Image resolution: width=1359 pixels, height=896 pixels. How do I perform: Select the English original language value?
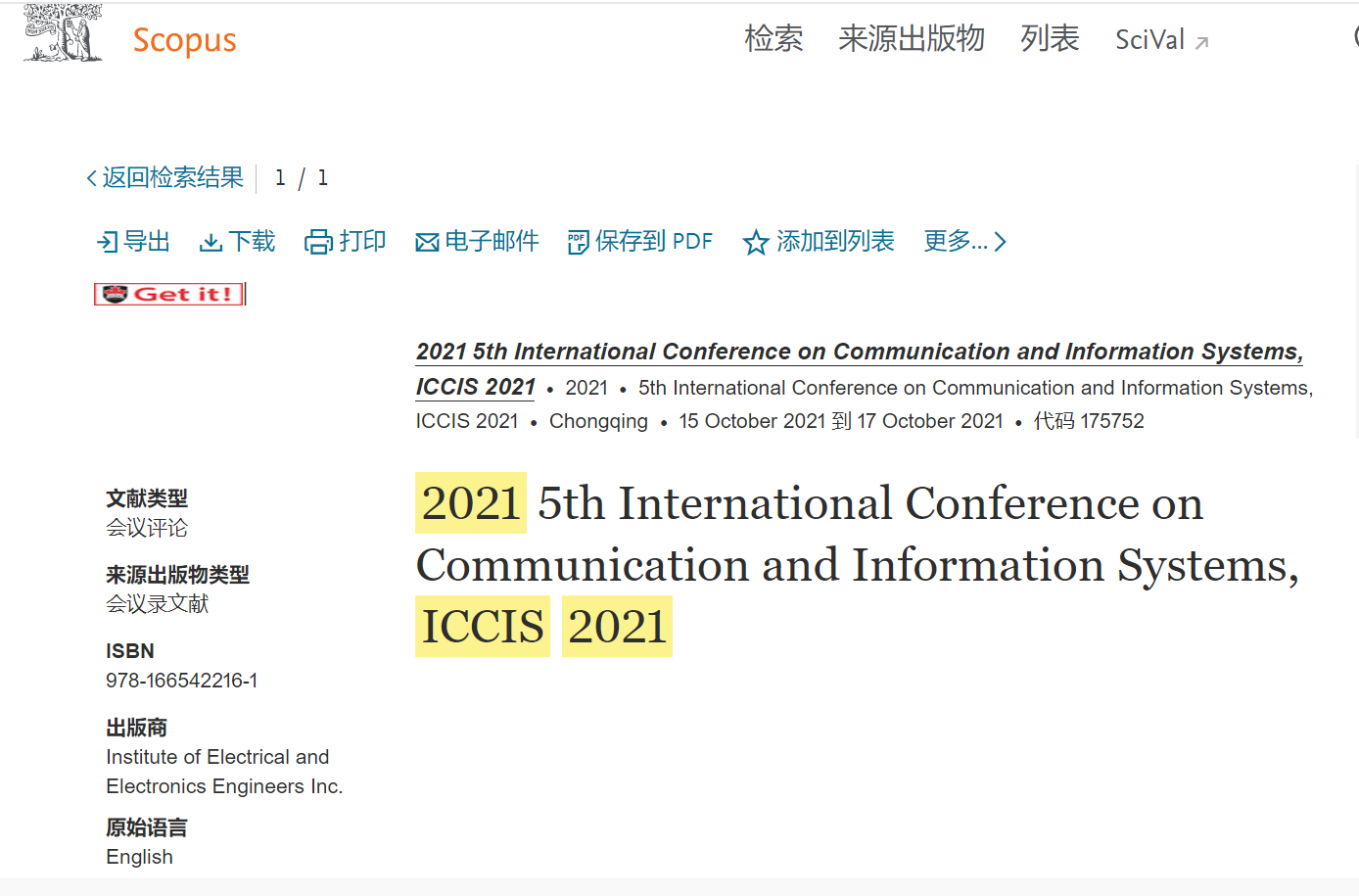tap(139, 857)
